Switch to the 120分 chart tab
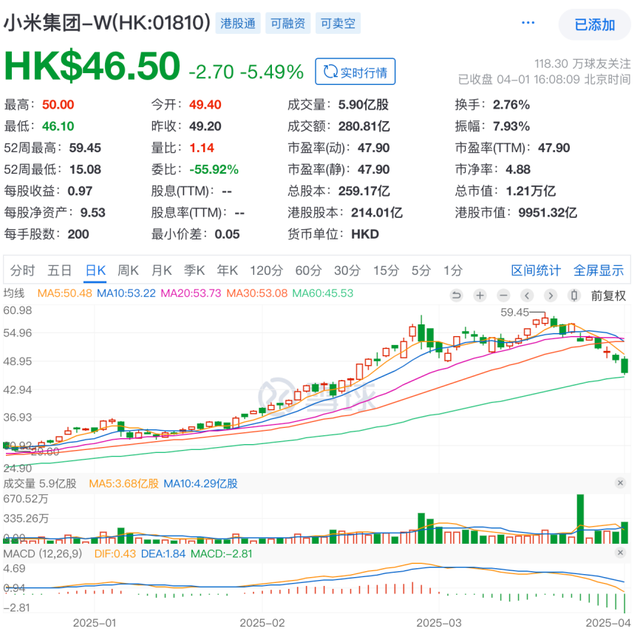640x634 pixels. (267, 270)
